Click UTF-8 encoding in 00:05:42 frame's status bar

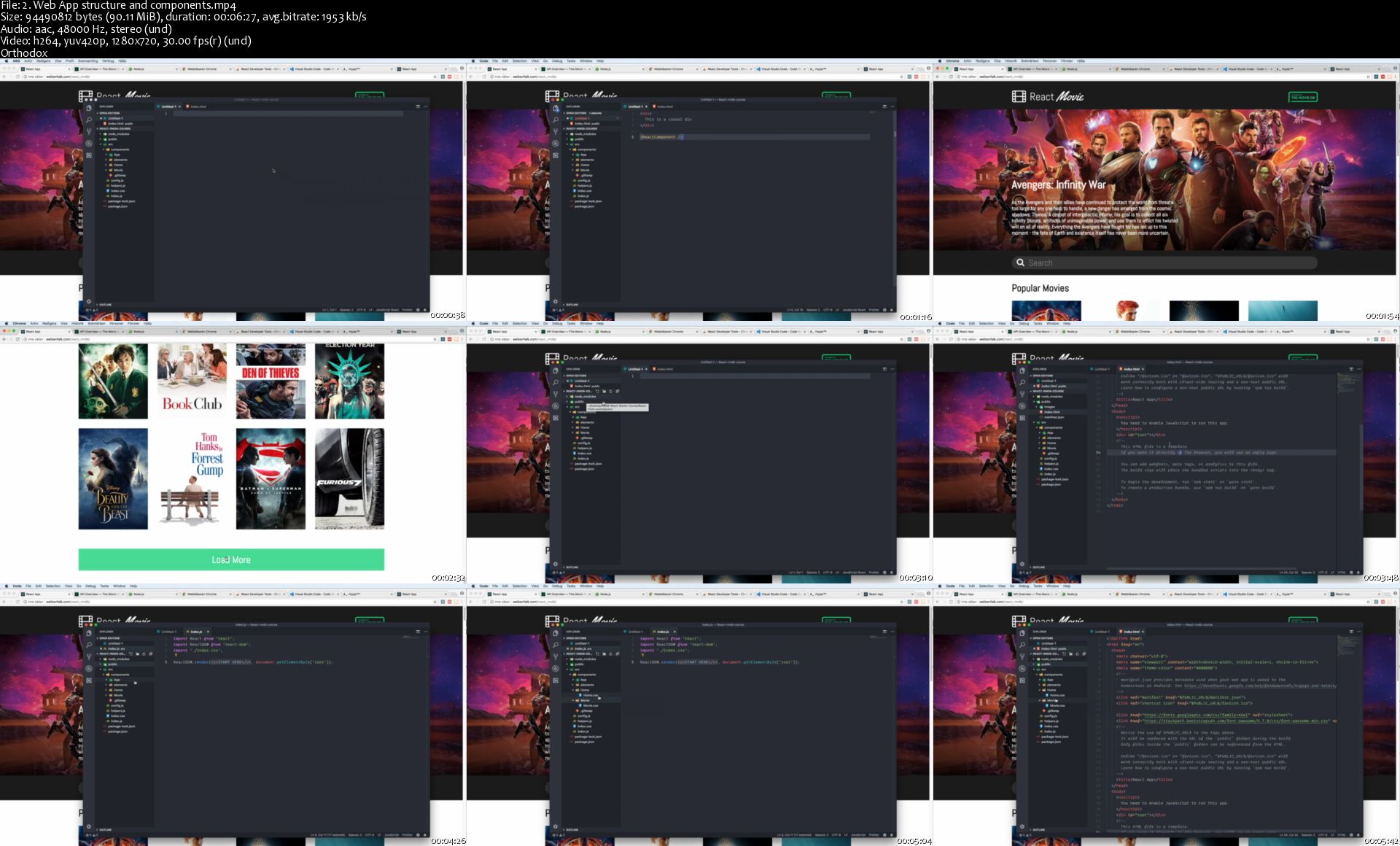pos(1323,835)
